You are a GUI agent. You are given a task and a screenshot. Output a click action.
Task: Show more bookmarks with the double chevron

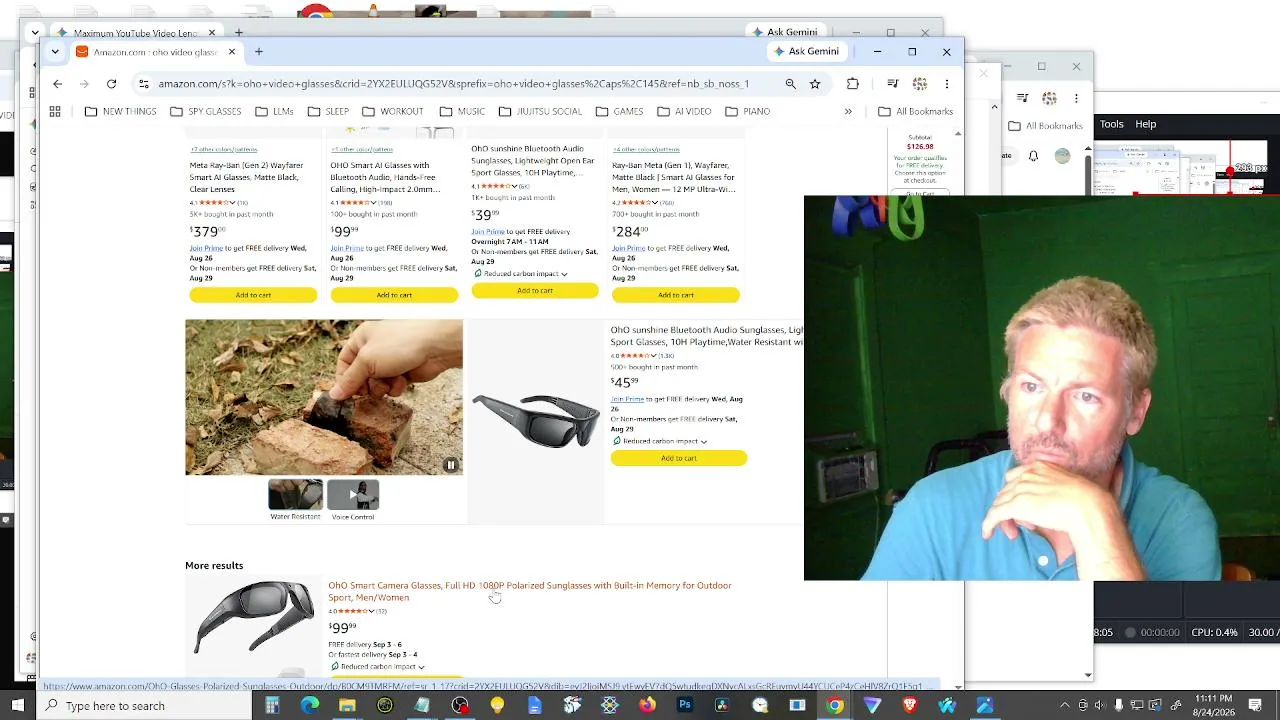(x=848, y=111)
